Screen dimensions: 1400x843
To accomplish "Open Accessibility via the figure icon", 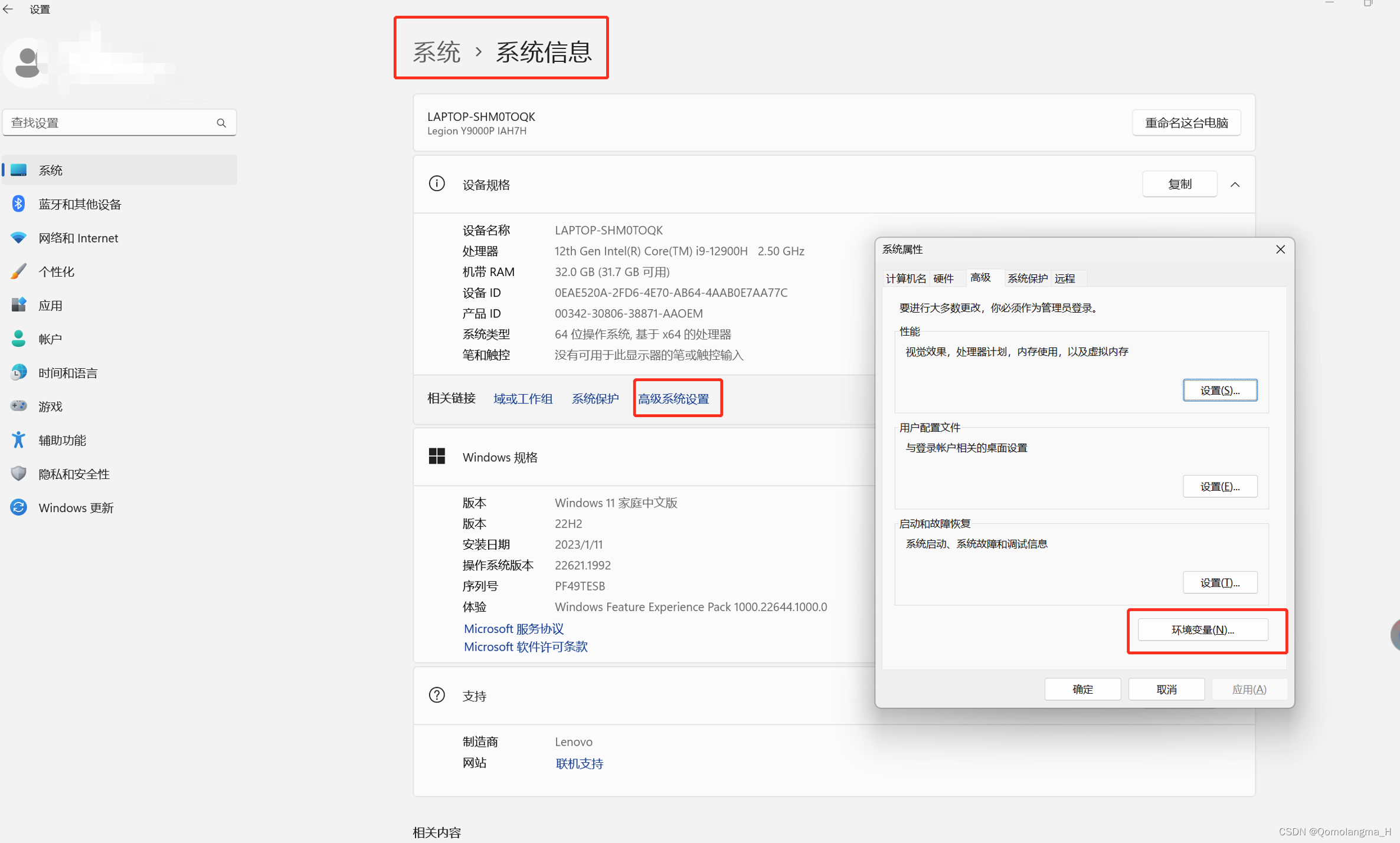I will pyautogui.click(x=18, y=439).
